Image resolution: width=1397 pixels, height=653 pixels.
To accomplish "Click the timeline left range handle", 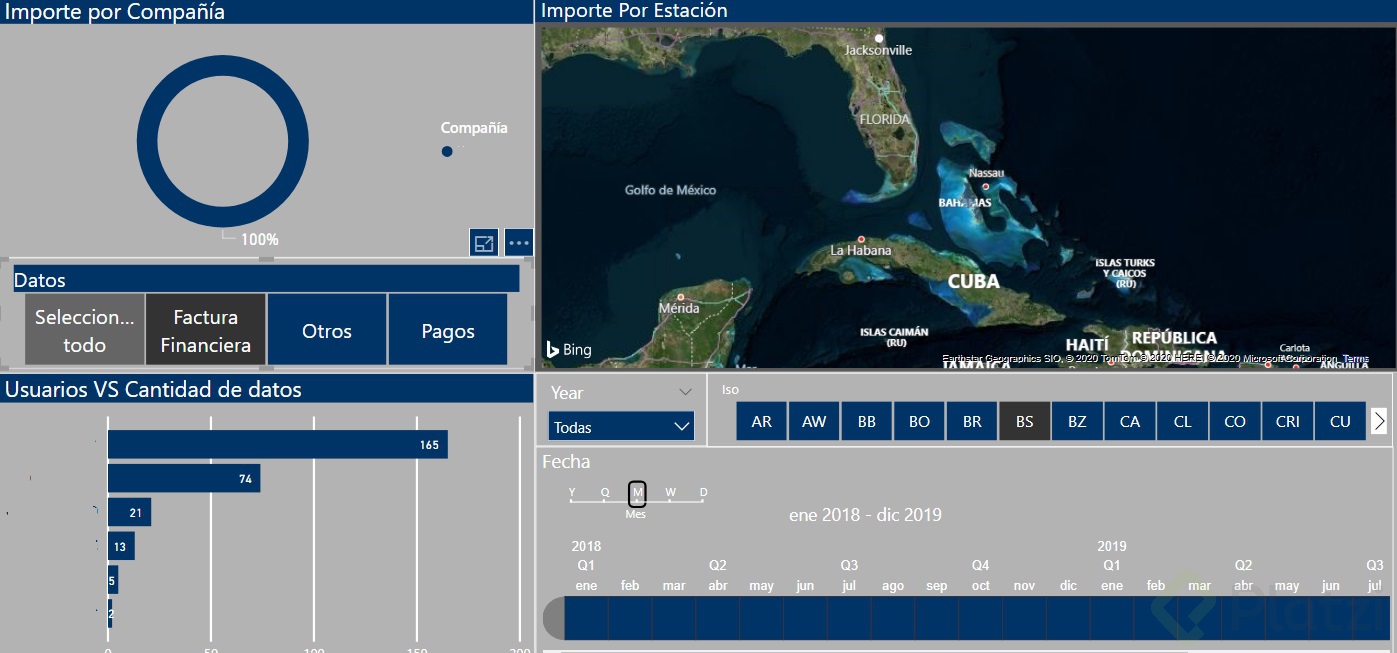I will pos(553,619).
